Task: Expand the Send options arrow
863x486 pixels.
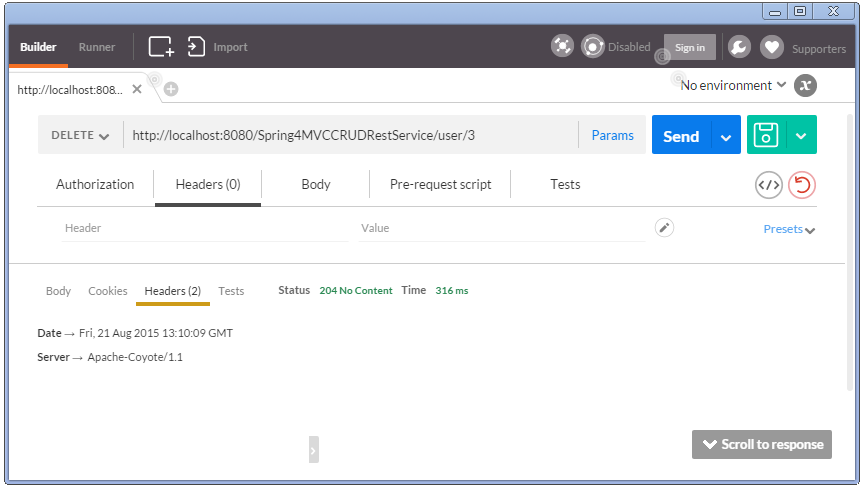Action: pos(726,135)
